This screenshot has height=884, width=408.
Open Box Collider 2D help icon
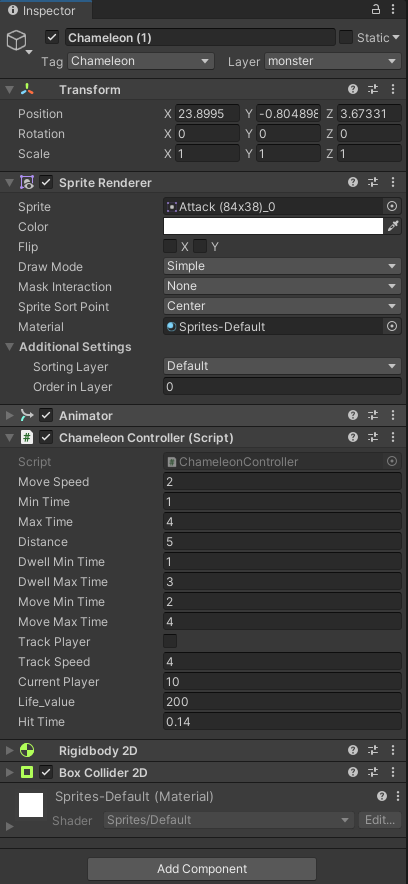click(353, 772)
